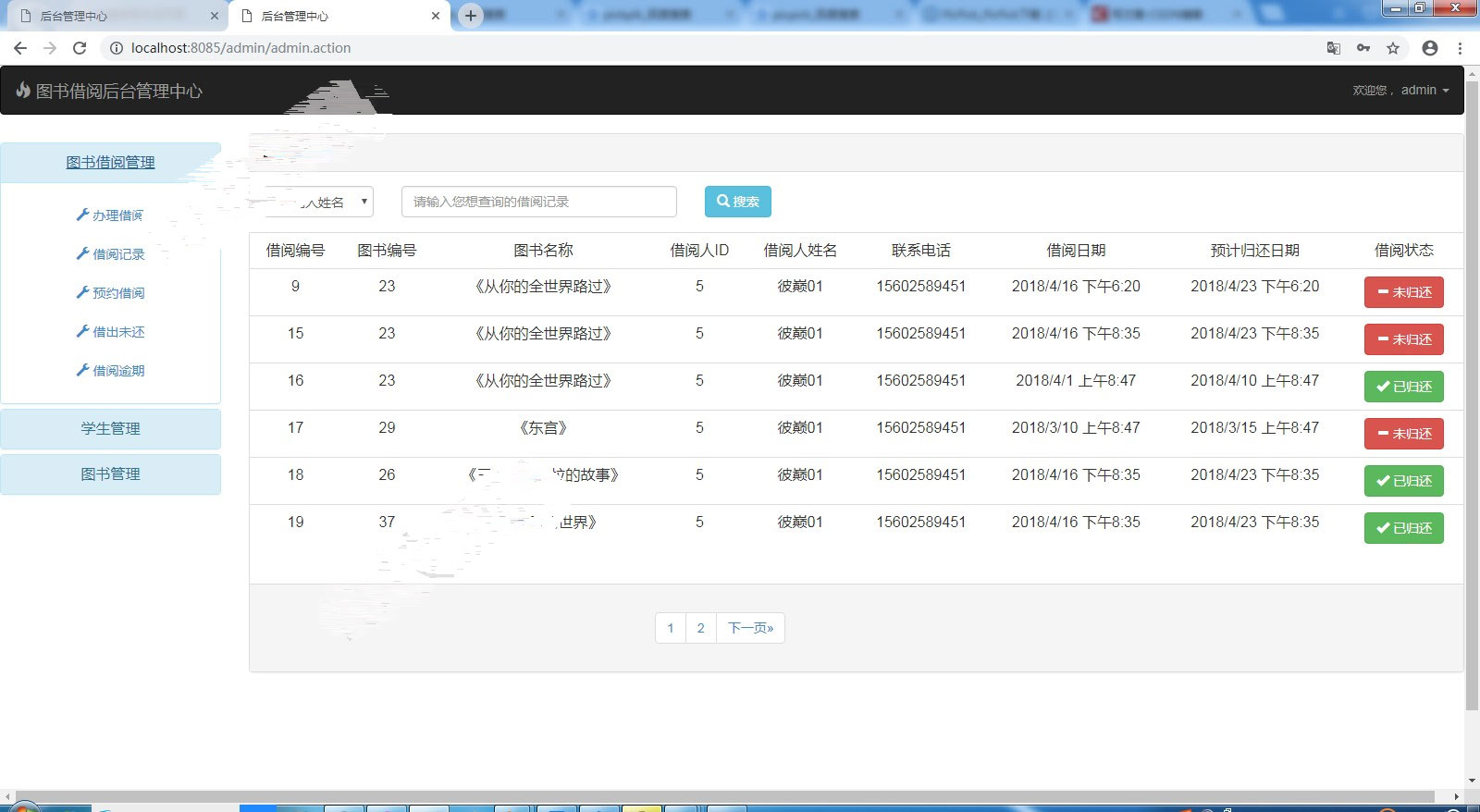Toggle 未归还 status for borrow record 9
The image size is (1480, 812).
click(1403, 292)
